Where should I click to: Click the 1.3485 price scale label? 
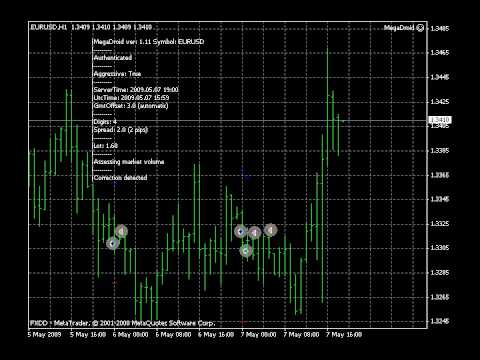[440, 28]
